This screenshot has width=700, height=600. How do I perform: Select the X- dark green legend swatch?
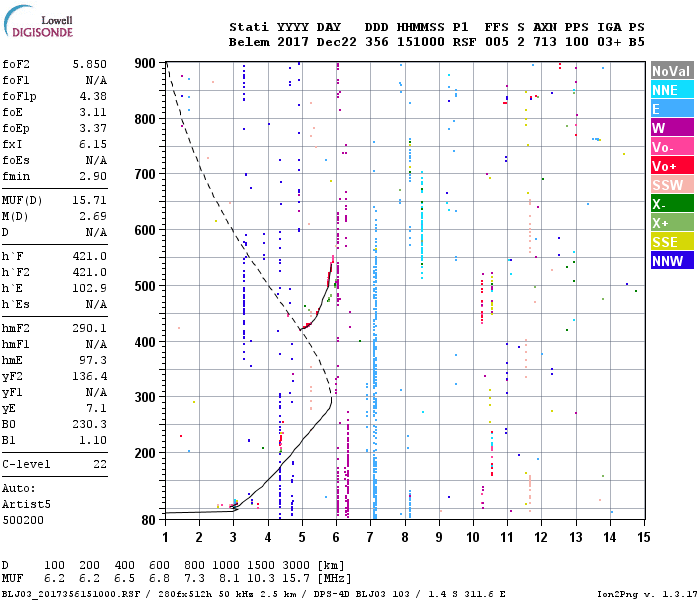pyautogui.click(x=672, y=204)
